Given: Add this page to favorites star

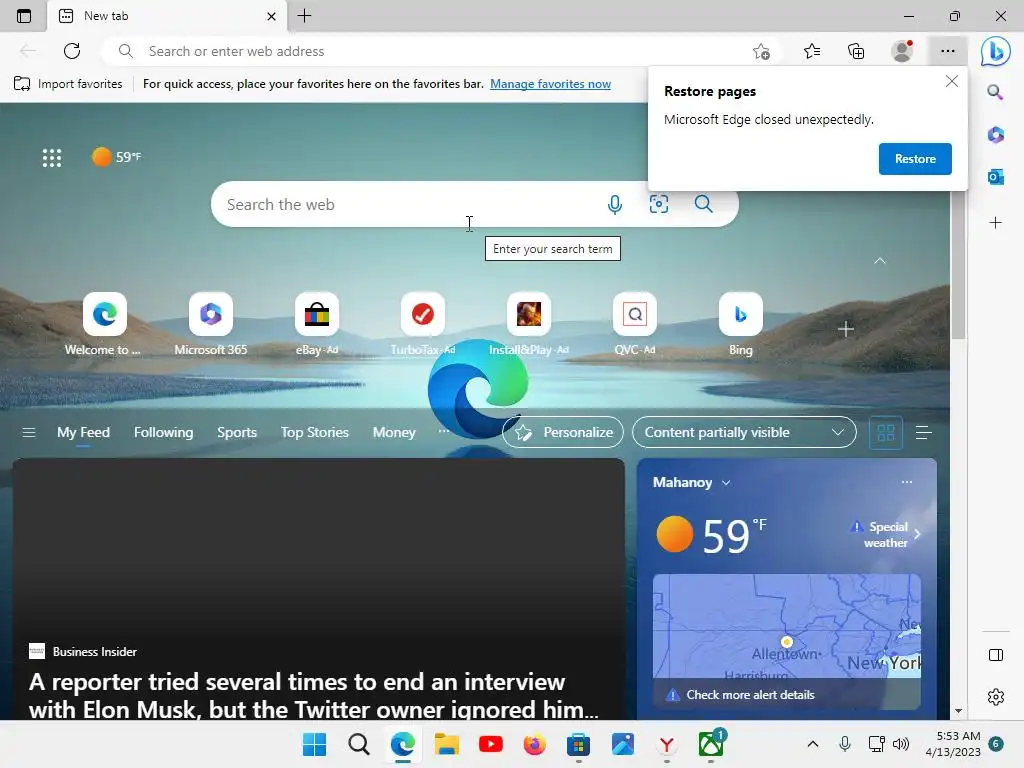Looking at the screenshot, I should 761,51.
